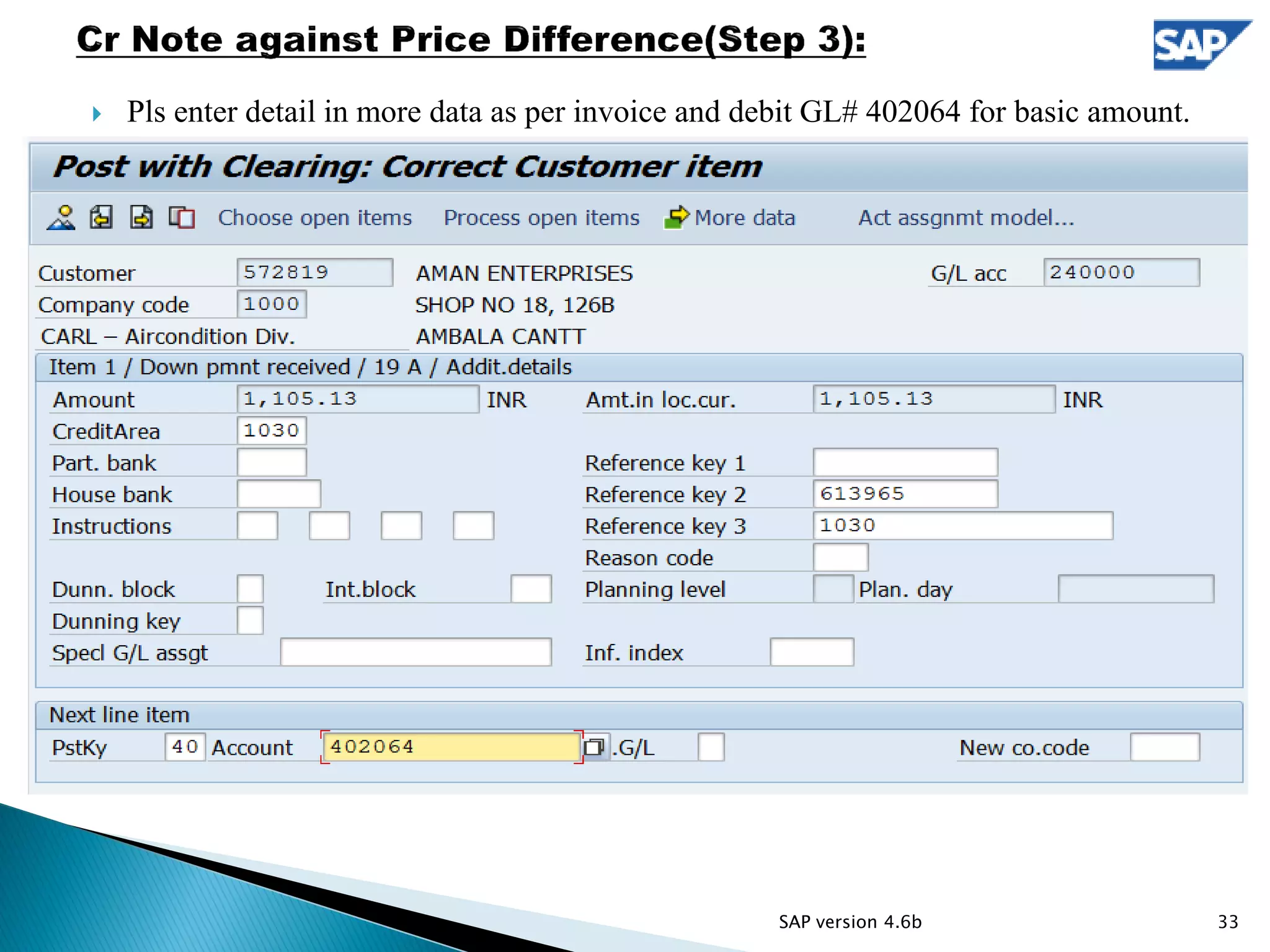The height and width of the screenshot is (952, 1270).
Task: Click CARL – Aircondition Div. text
Action: [x=168, y=337]
